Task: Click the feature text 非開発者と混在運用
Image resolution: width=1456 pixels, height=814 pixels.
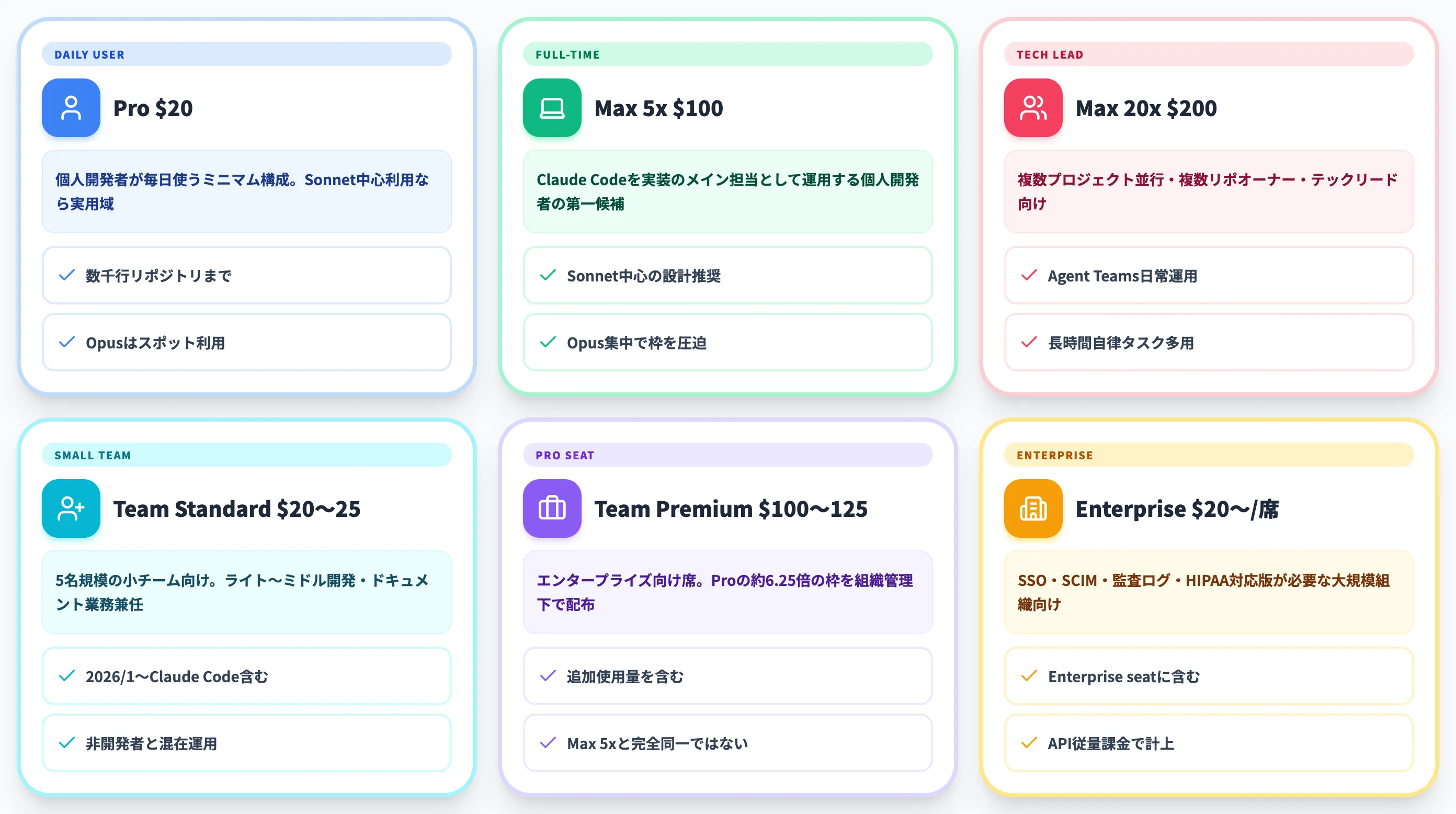Action: tap(152, 744)
